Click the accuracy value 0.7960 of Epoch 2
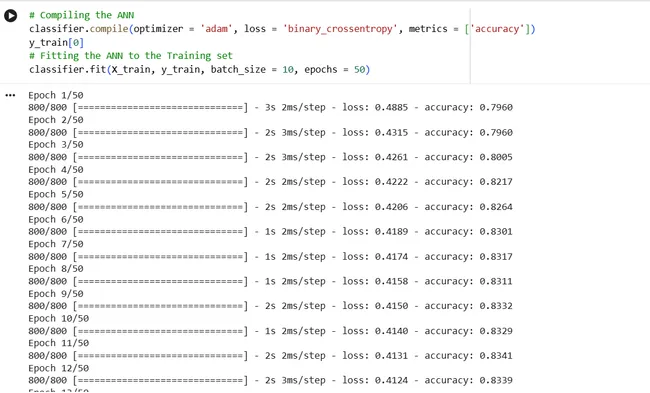 [496, 133]
